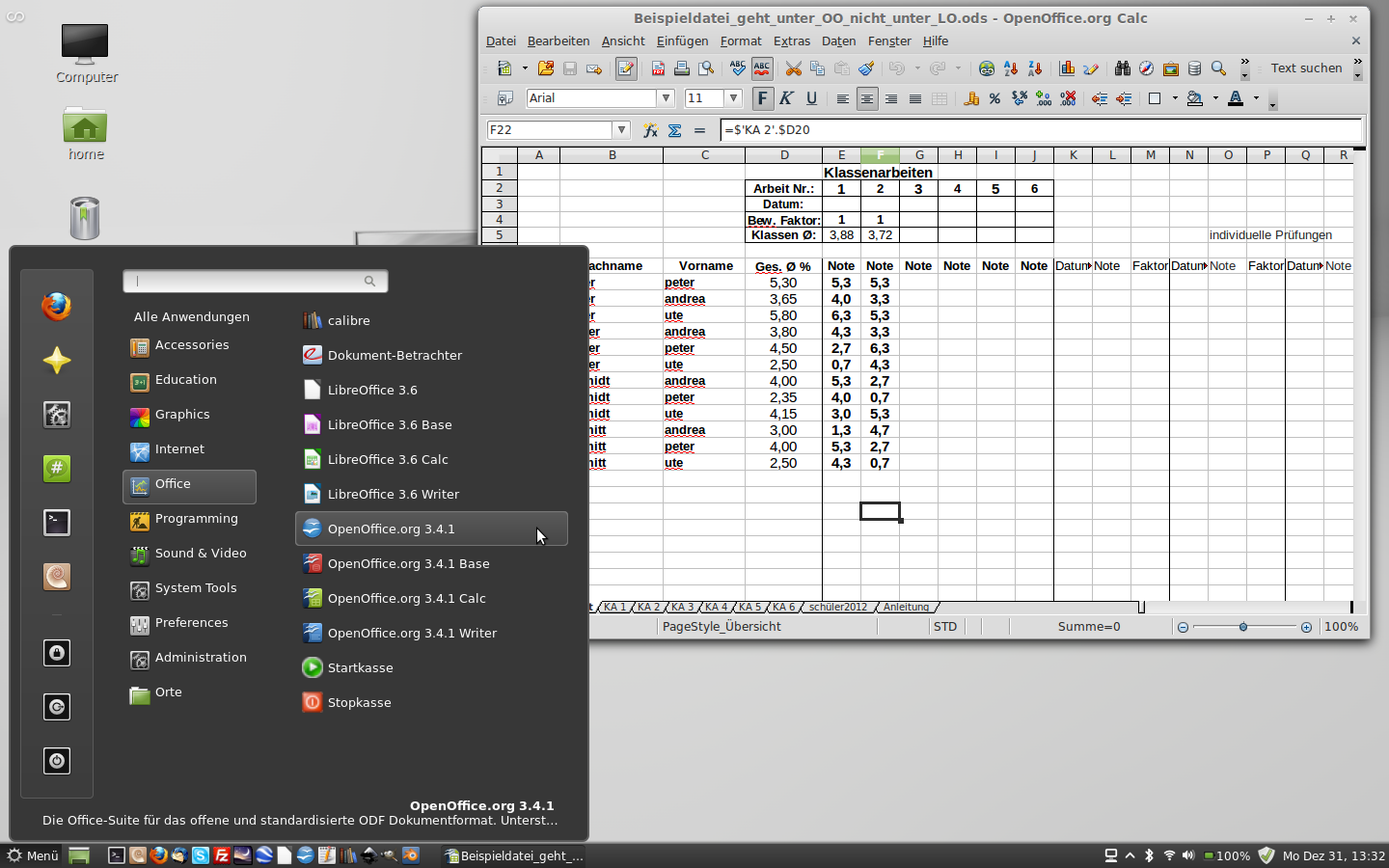Viewport: 1389px width, 868px height.
Task: Click the Sum sigma icon
Action: [x=674, y=130]
